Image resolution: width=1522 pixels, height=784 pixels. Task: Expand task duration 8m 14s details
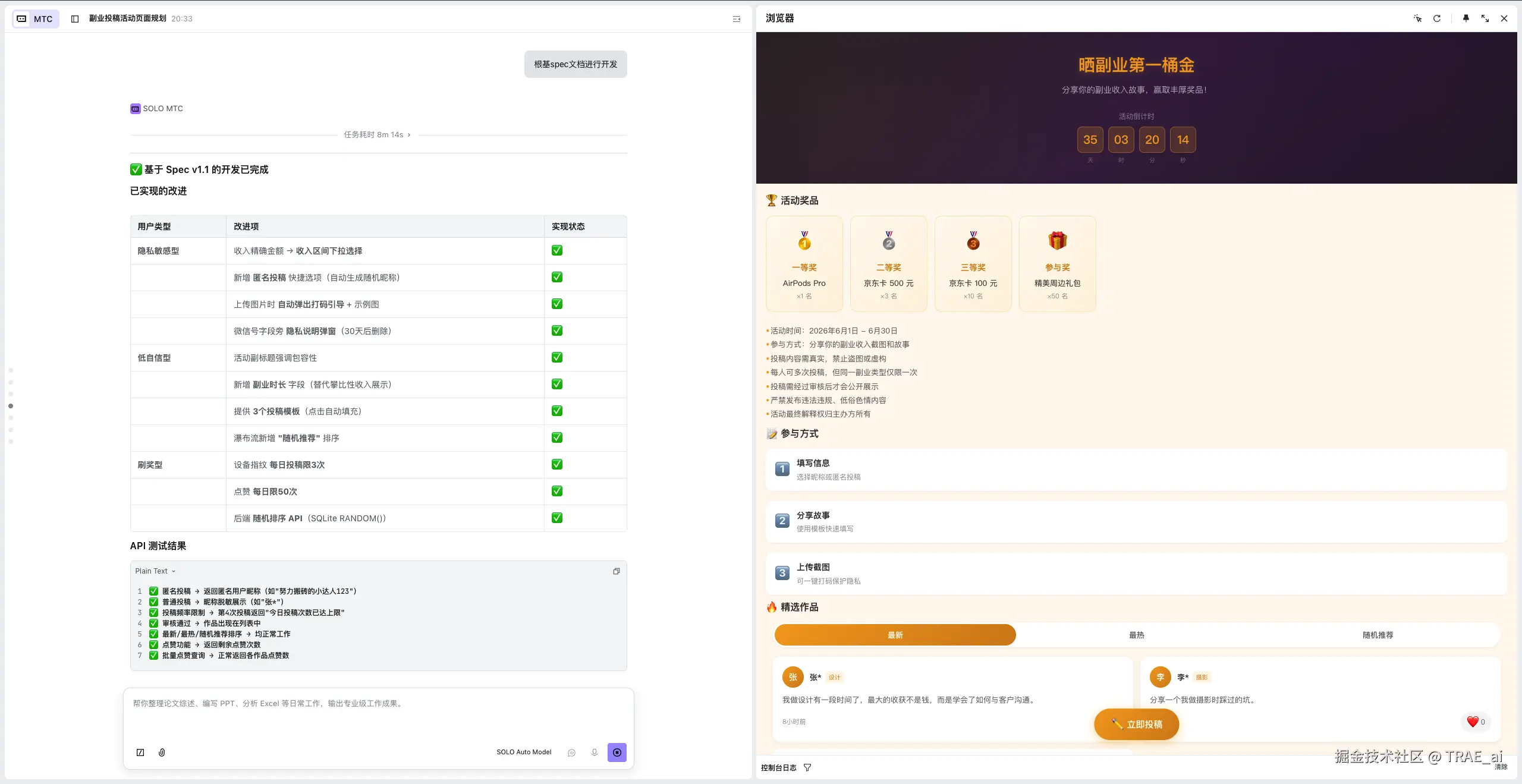tap(378, 135)
